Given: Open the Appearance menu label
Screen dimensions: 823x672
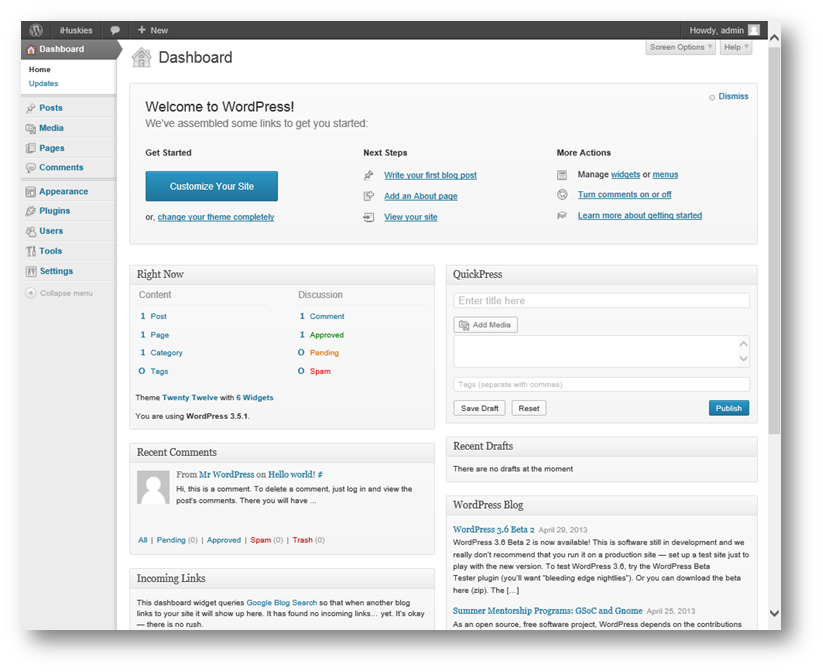Looking at the screenshot, I should coord(64,192).
